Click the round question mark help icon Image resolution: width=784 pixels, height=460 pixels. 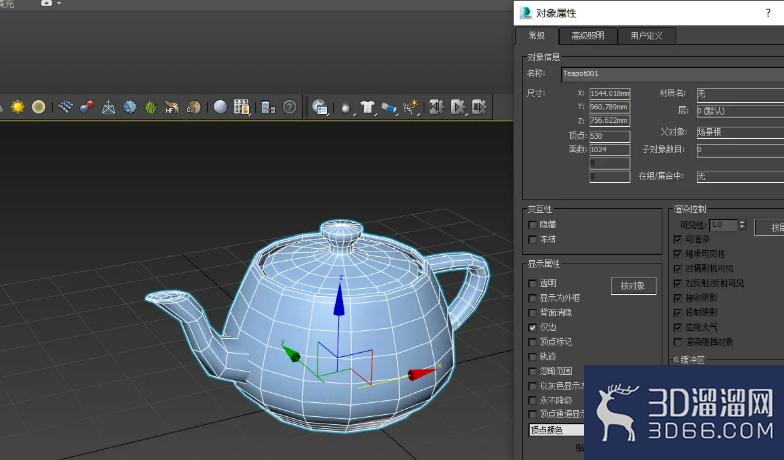click(x=290, y=107)
